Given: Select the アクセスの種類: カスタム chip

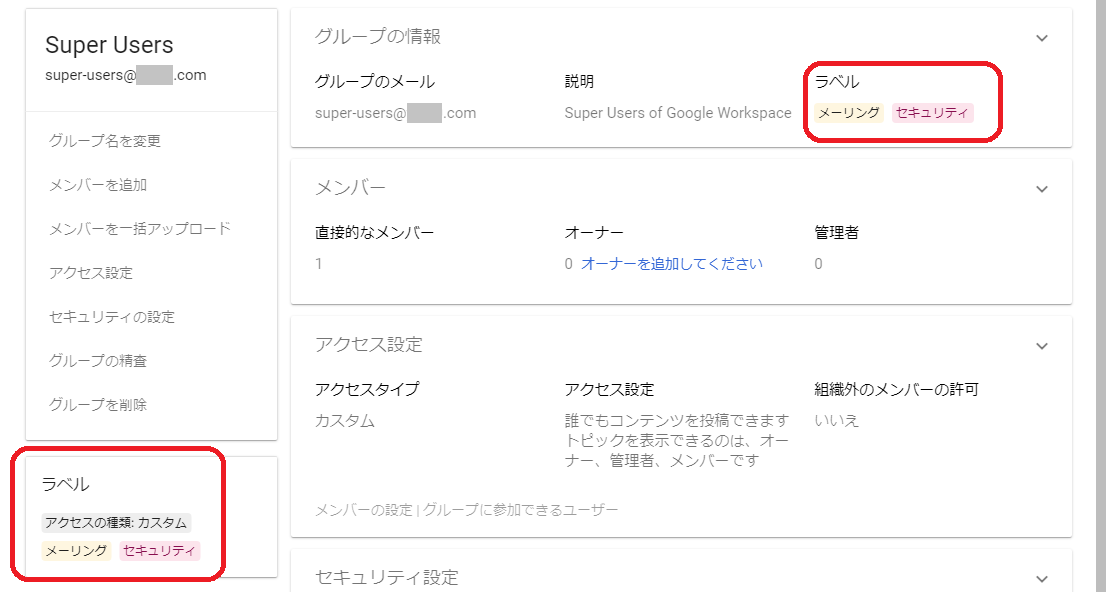Looking at the screenshot, I should click(117, 521).
